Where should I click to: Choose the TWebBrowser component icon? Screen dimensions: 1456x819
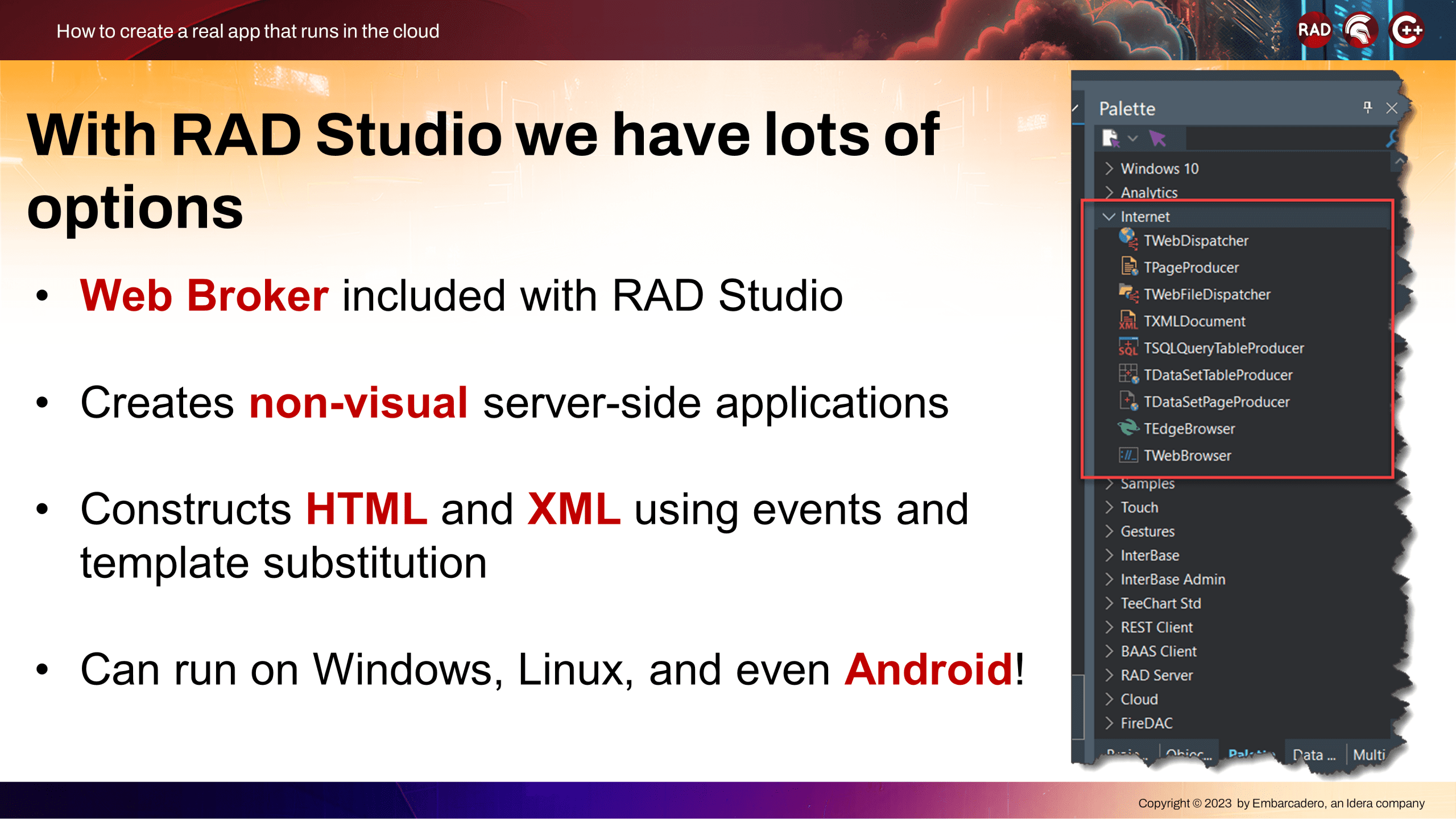1128,455
